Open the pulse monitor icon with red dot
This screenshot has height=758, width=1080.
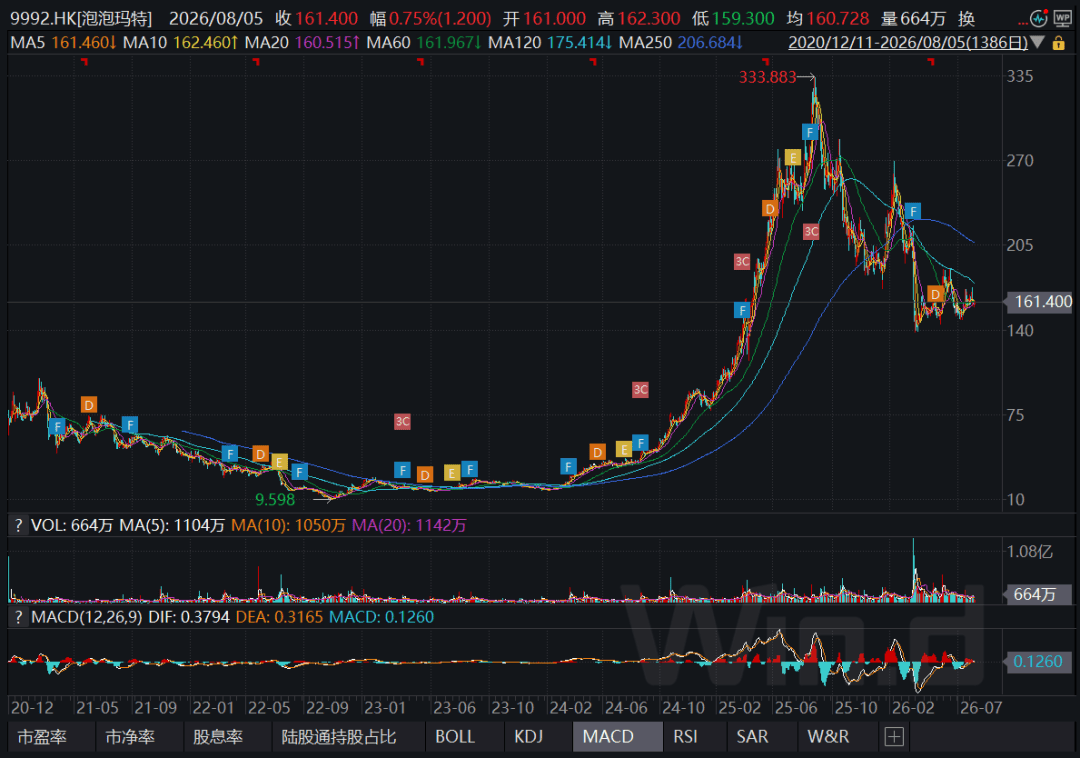1039,19
